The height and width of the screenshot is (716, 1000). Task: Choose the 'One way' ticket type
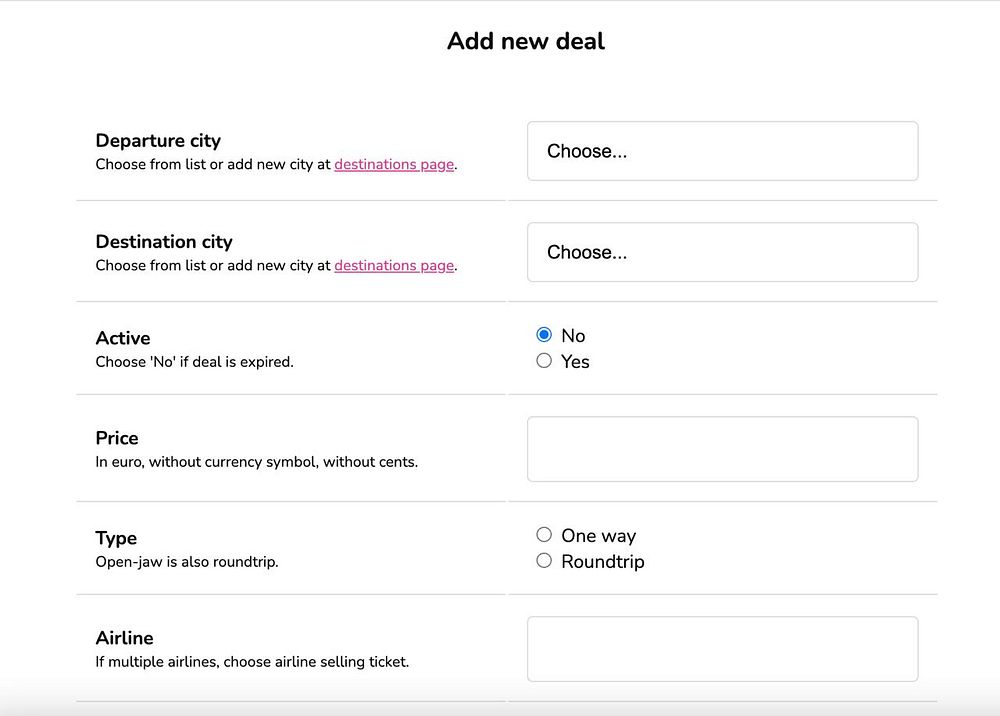click(544, 535)
